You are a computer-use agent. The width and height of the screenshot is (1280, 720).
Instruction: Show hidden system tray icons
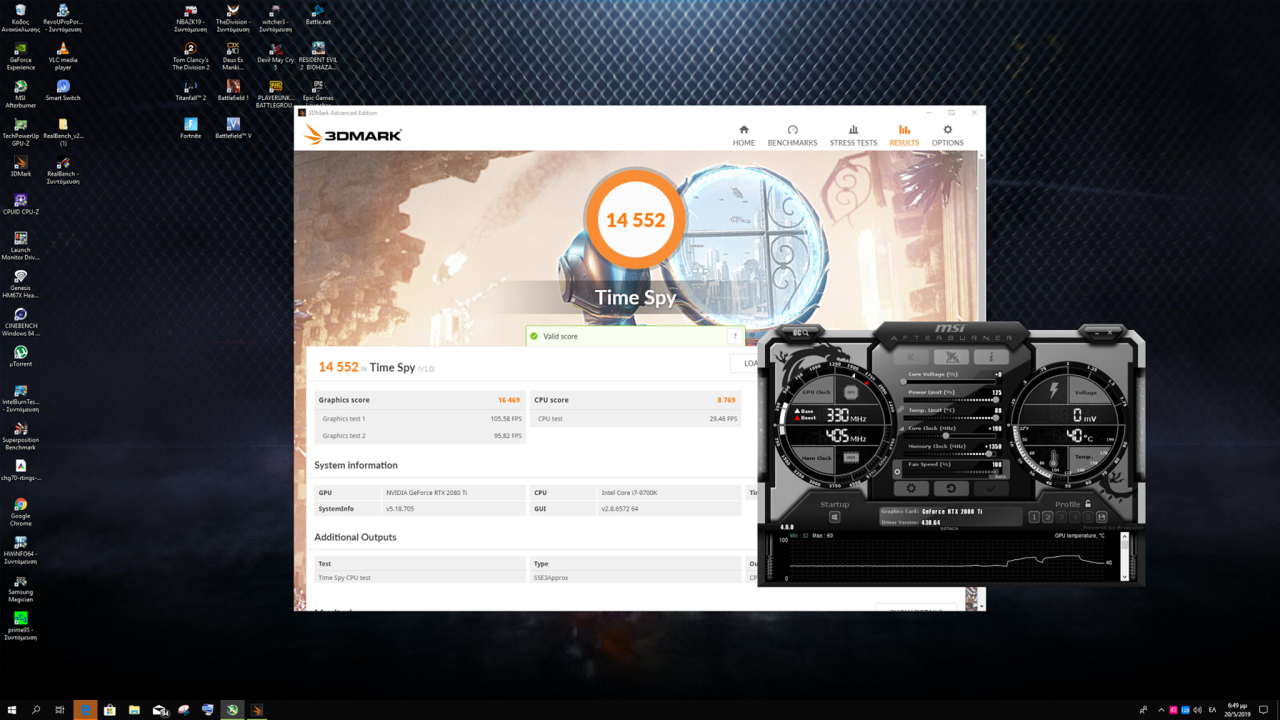(x=1160, y=710)
